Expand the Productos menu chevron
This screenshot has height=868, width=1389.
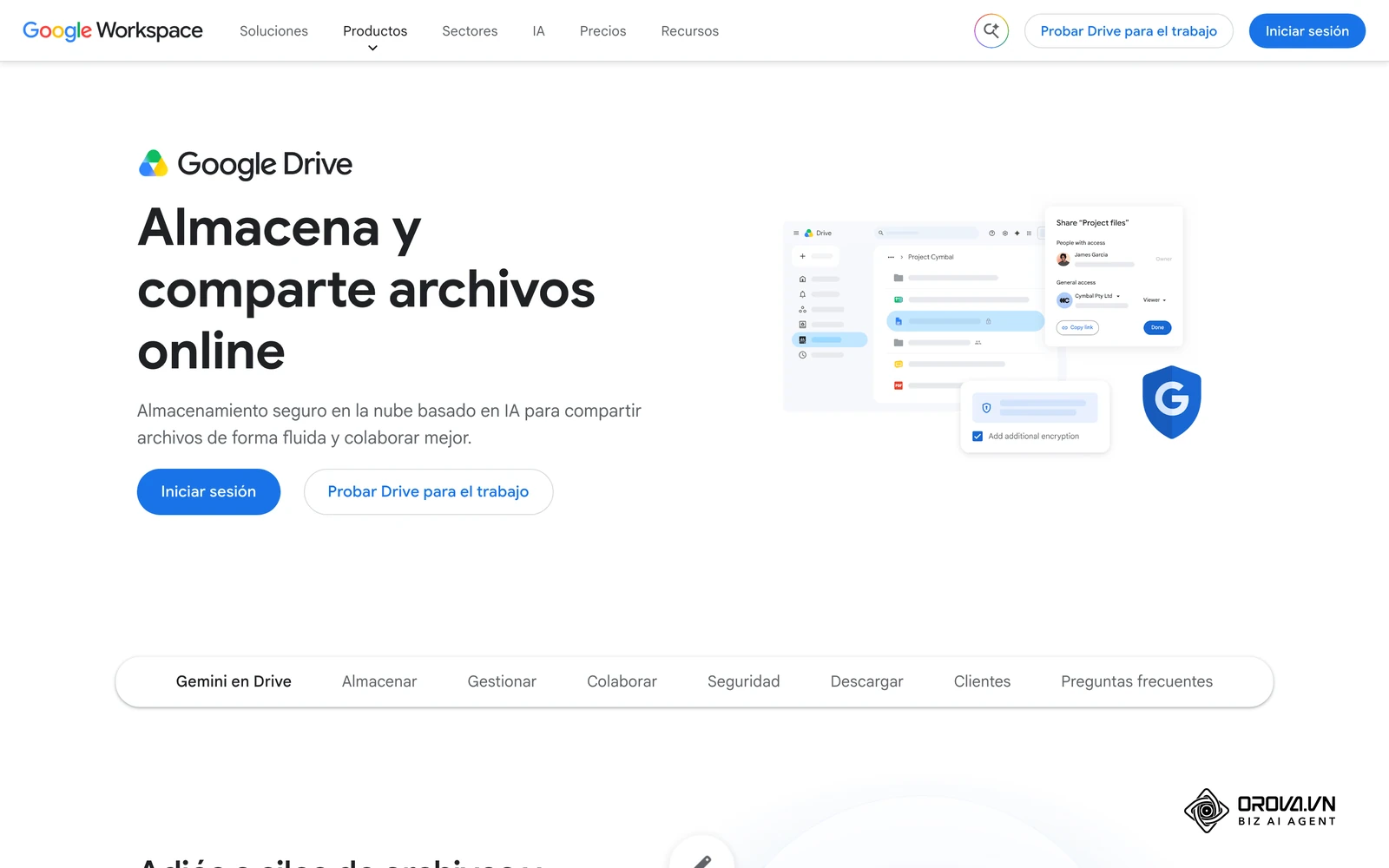(x=372, y=48)
